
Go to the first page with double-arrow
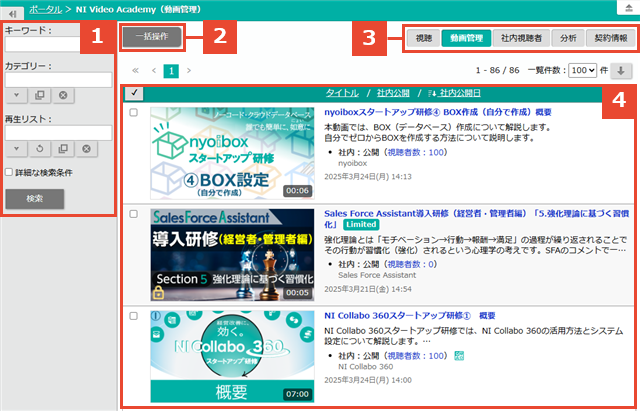[136, 71]
